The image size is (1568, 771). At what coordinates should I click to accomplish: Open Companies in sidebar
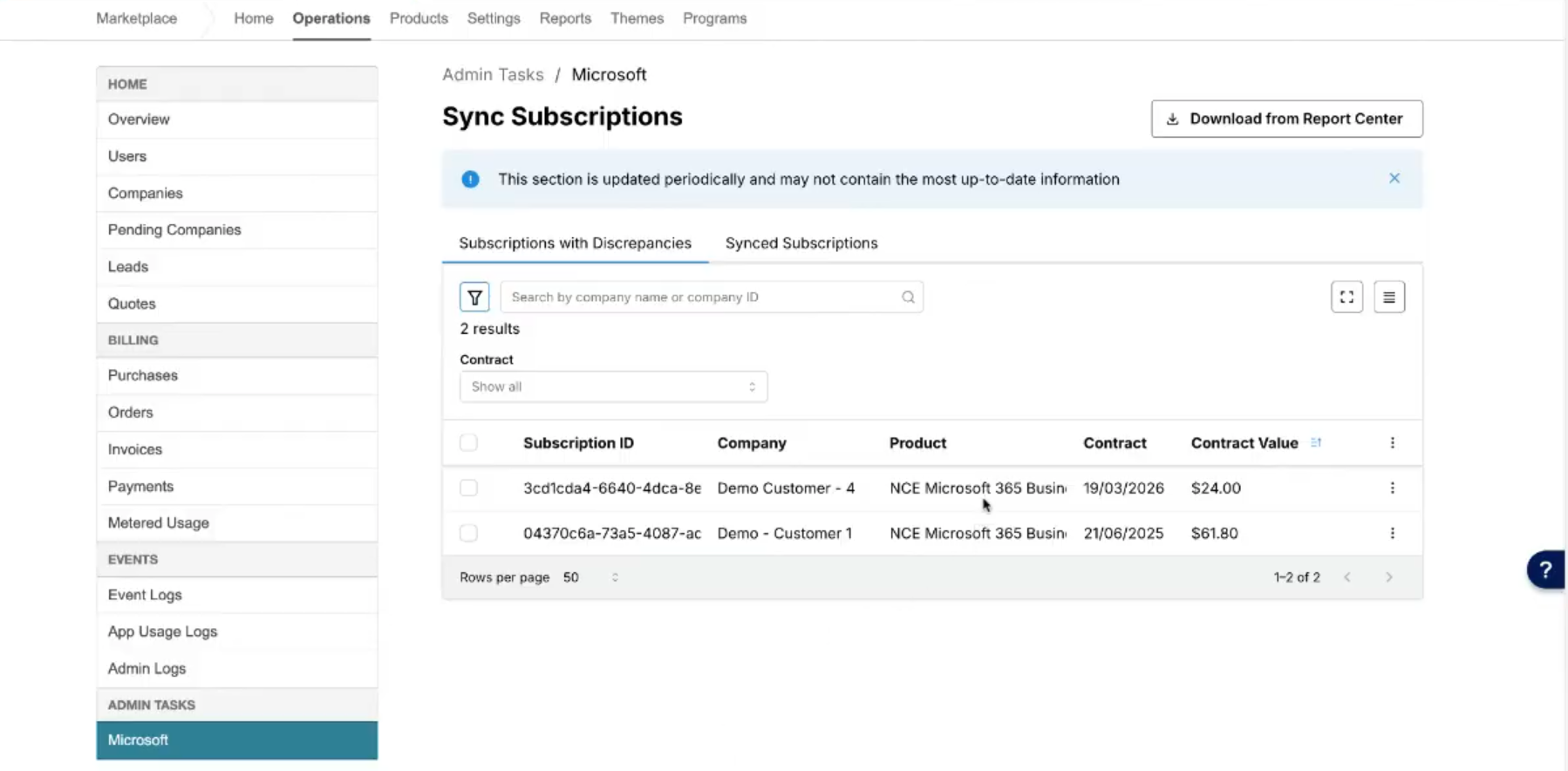236,193
